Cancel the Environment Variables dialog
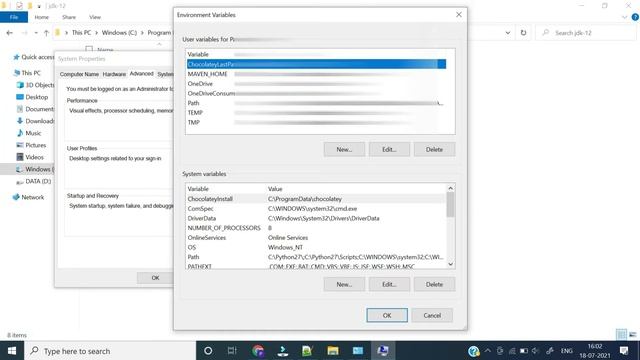The height and width of the screenshot is (360, 640). [432, 315]
